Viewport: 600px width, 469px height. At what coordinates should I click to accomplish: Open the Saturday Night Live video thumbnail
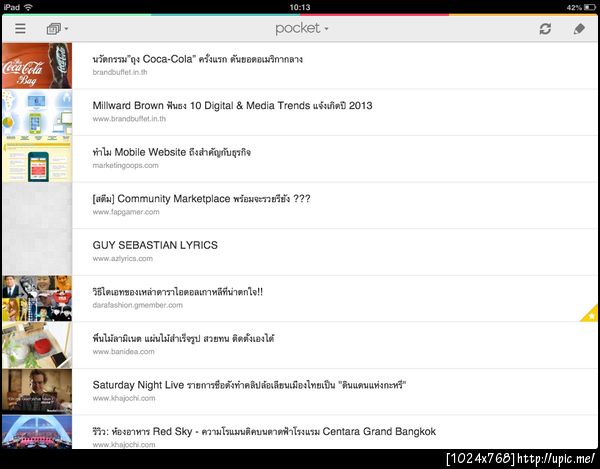click(37, 391)
